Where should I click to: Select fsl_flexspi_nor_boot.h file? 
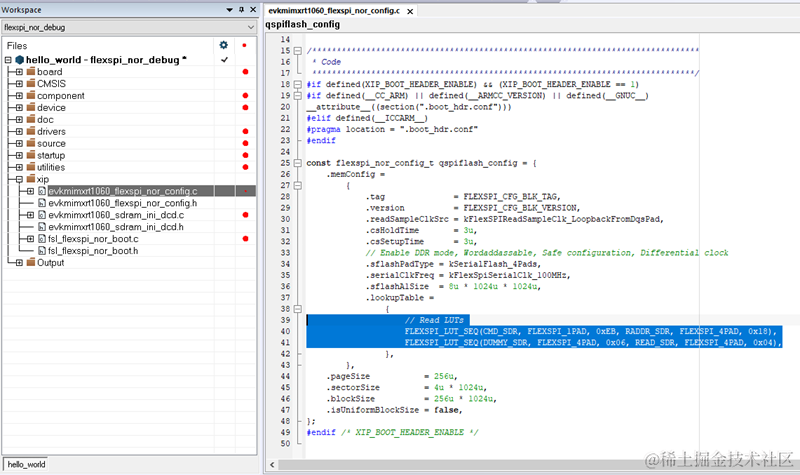click(93, 251)
